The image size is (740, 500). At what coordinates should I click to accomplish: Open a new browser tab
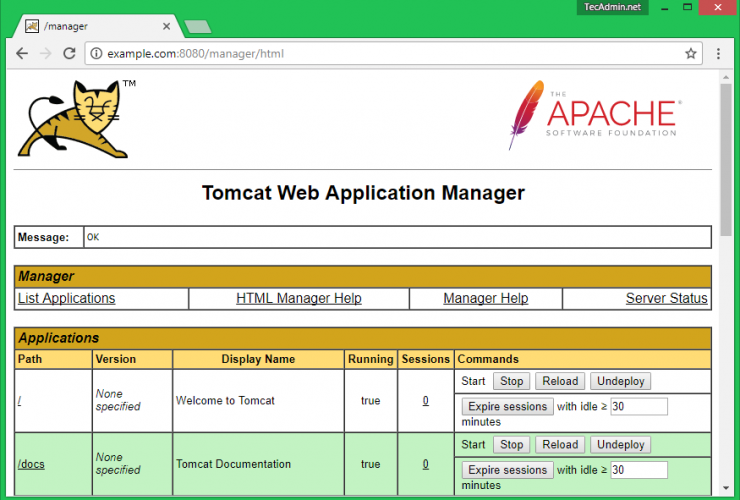point(197,26)
